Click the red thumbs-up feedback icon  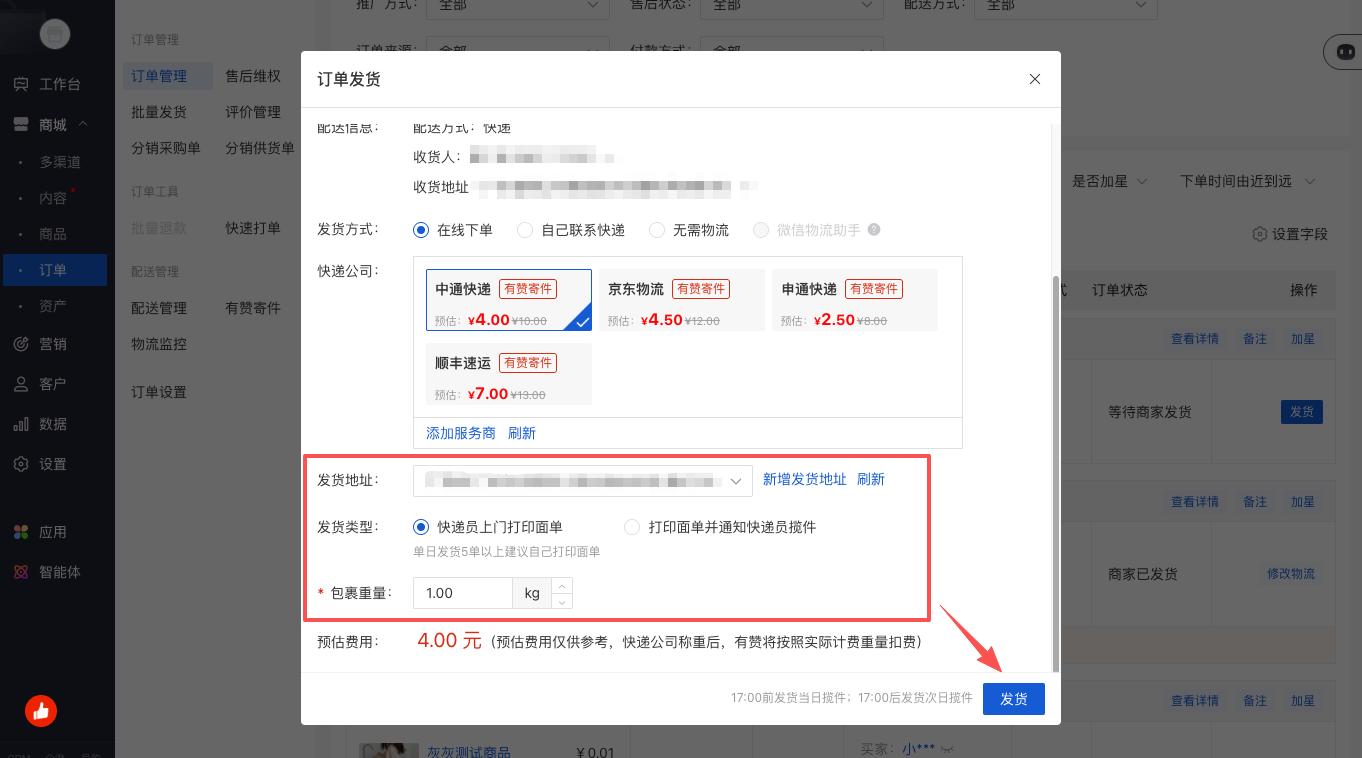click(41, 711)
